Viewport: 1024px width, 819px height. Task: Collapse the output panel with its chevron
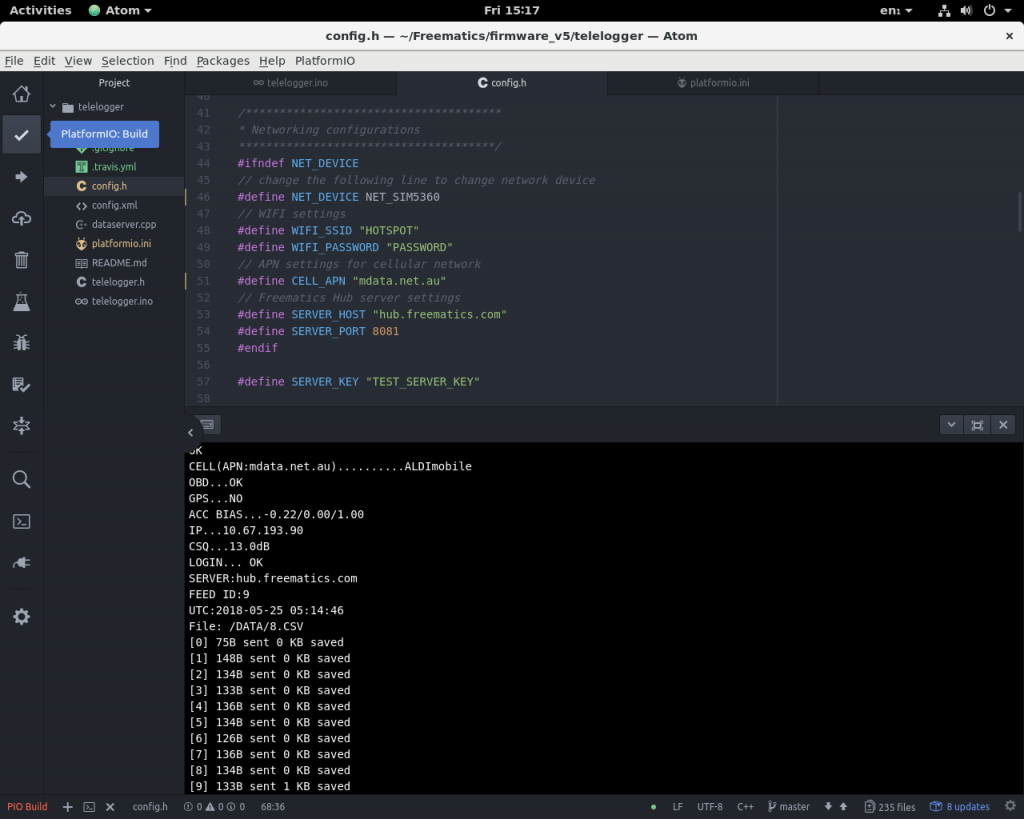pos(950,424)
